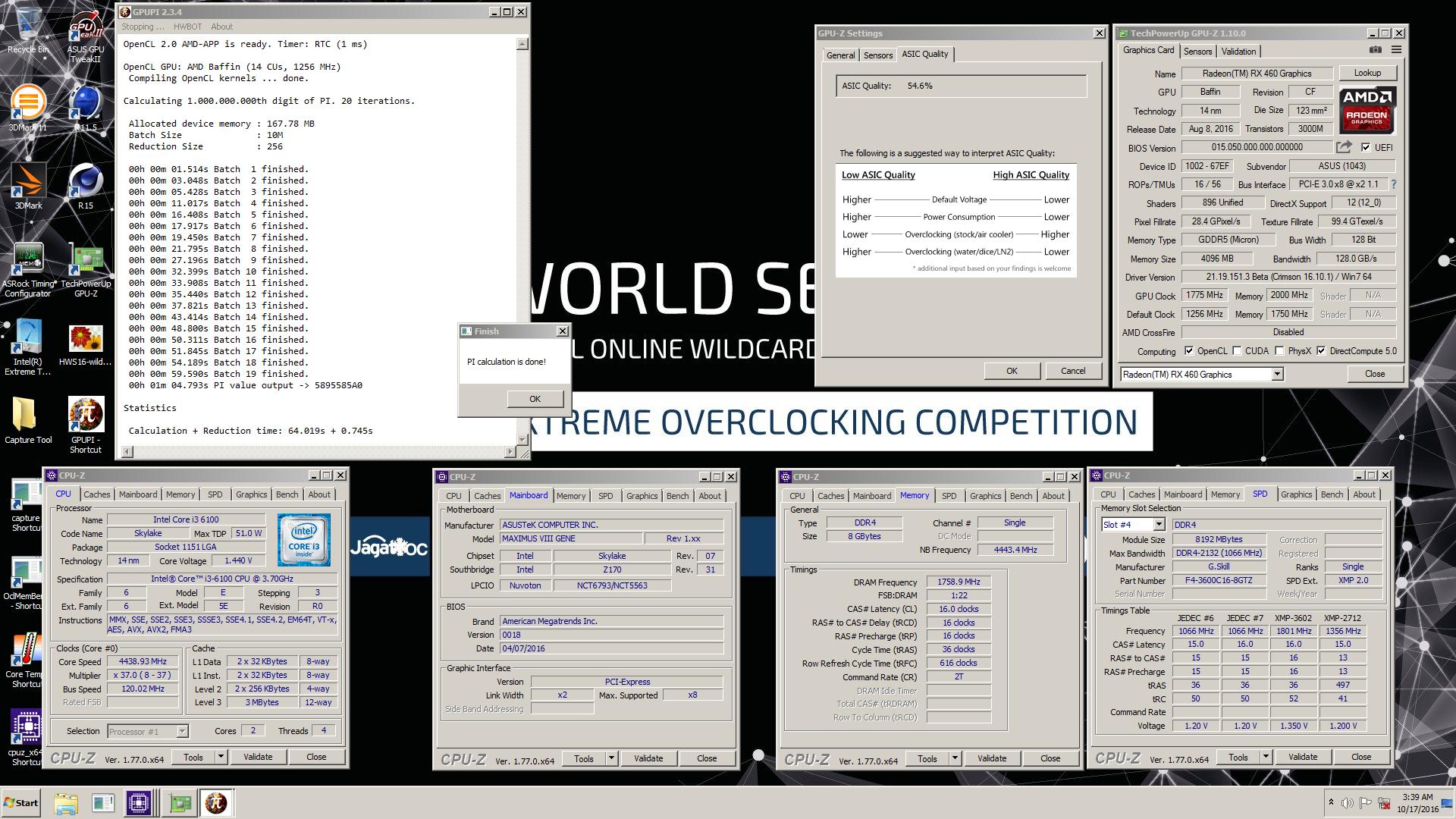
Task: Show hidden system tray icons
Action: click(x=1331, y=802)
